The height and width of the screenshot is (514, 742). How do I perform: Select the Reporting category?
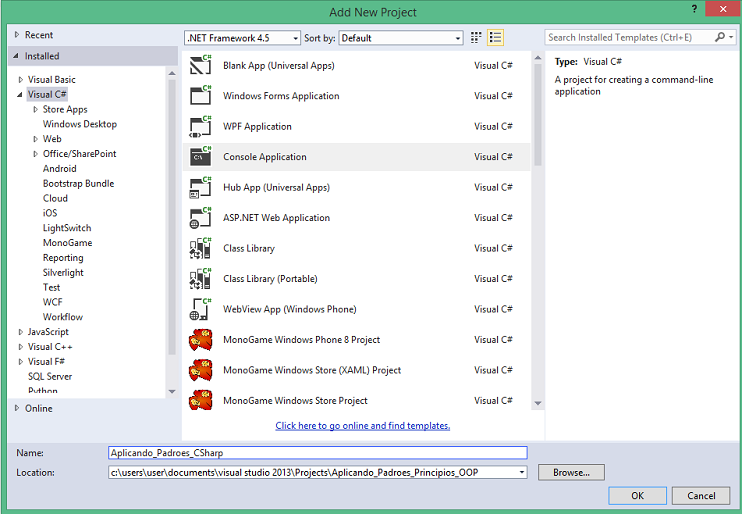point(63,258)
